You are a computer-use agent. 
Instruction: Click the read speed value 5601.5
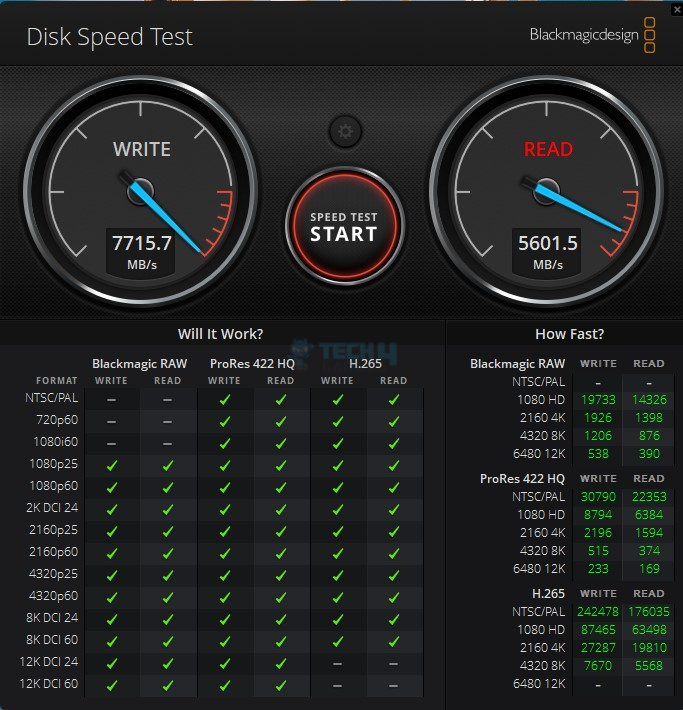pyautogui.click(x=548, y=243)
